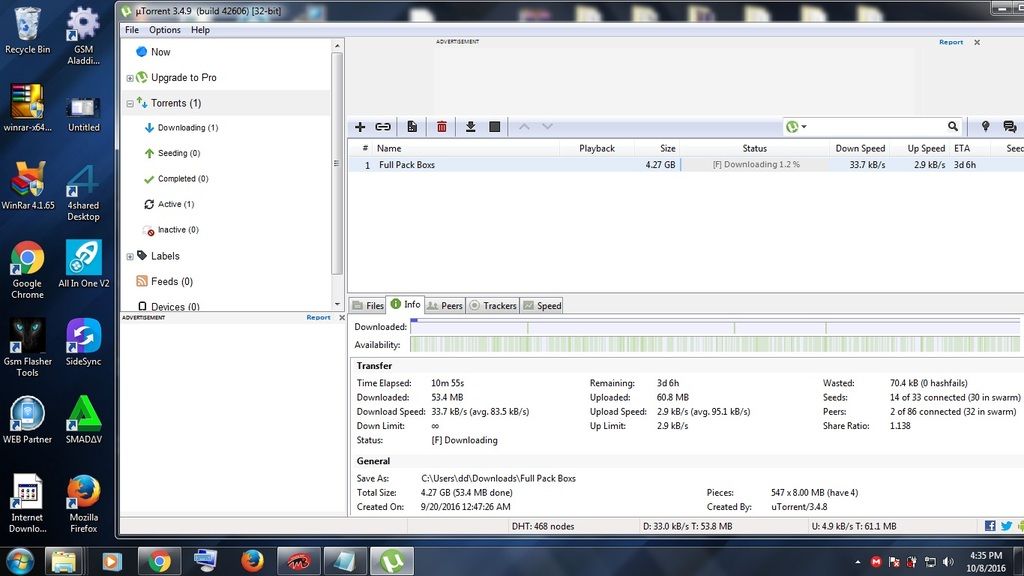Click the Start Torrent download arrow icon
1024x576 pixels.
[x=470, y=127]
